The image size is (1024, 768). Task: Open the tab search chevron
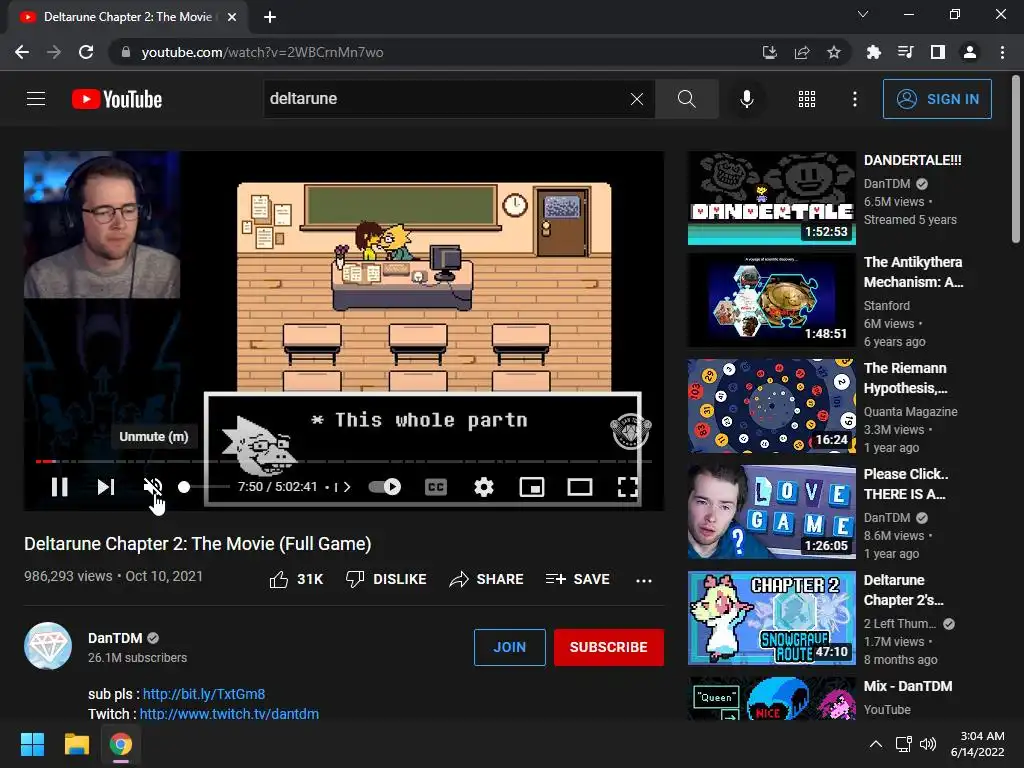[x=863, y=14]
